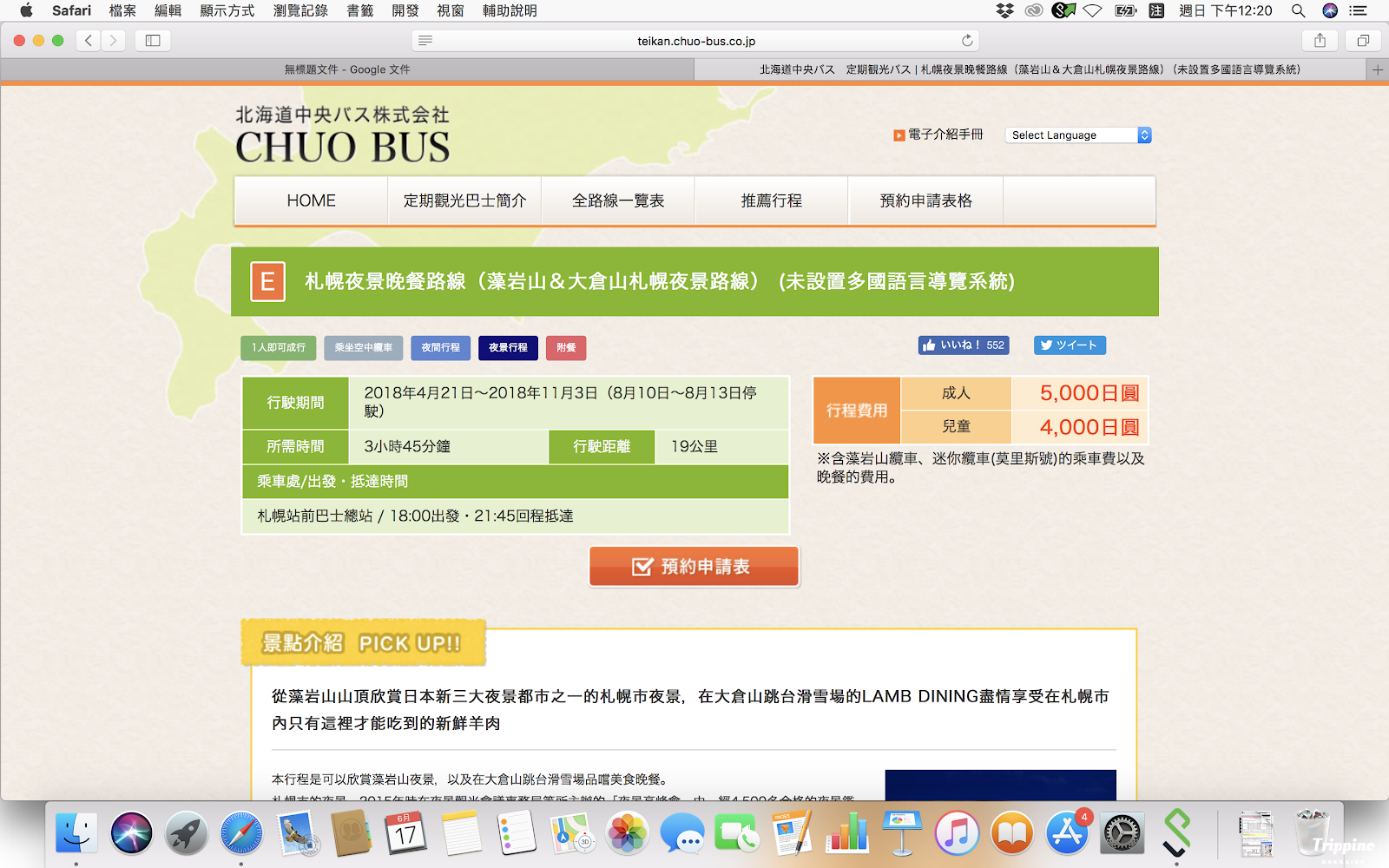Go forward with Safari's forward arrow
The image size is (1389, 868).
click(113, 40)
